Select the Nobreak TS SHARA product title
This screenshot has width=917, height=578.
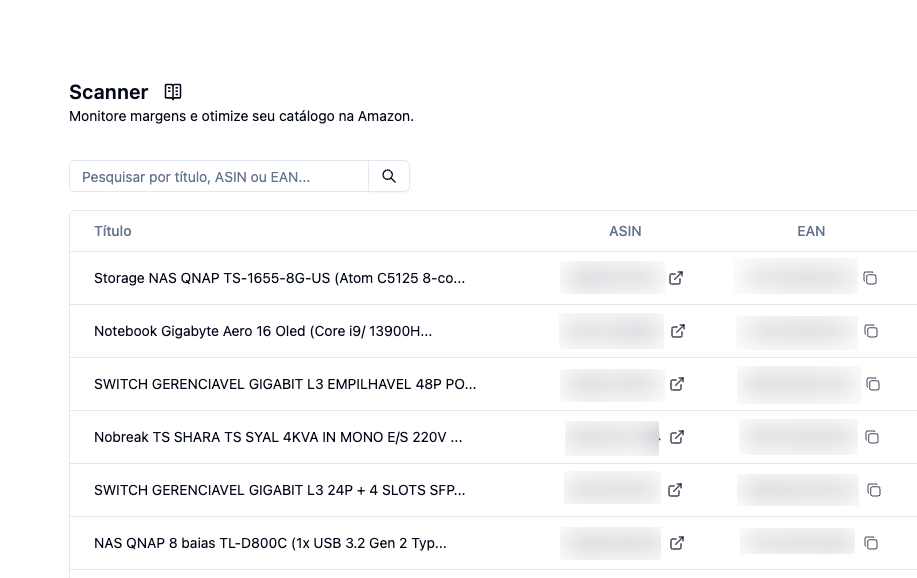click(x=278, y=437)
